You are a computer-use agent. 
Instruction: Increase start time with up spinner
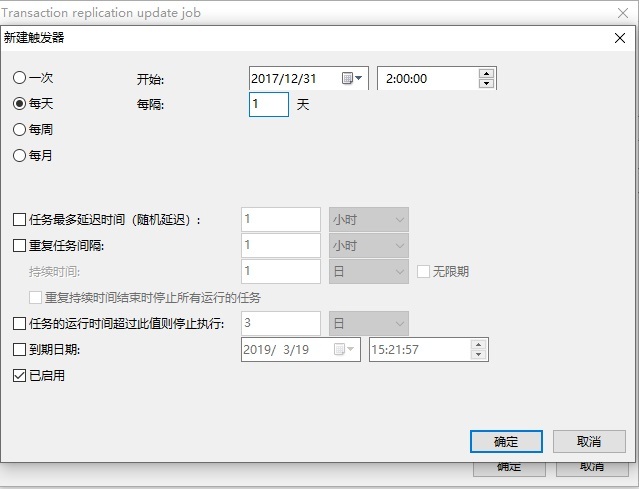(x=487, y=74)
